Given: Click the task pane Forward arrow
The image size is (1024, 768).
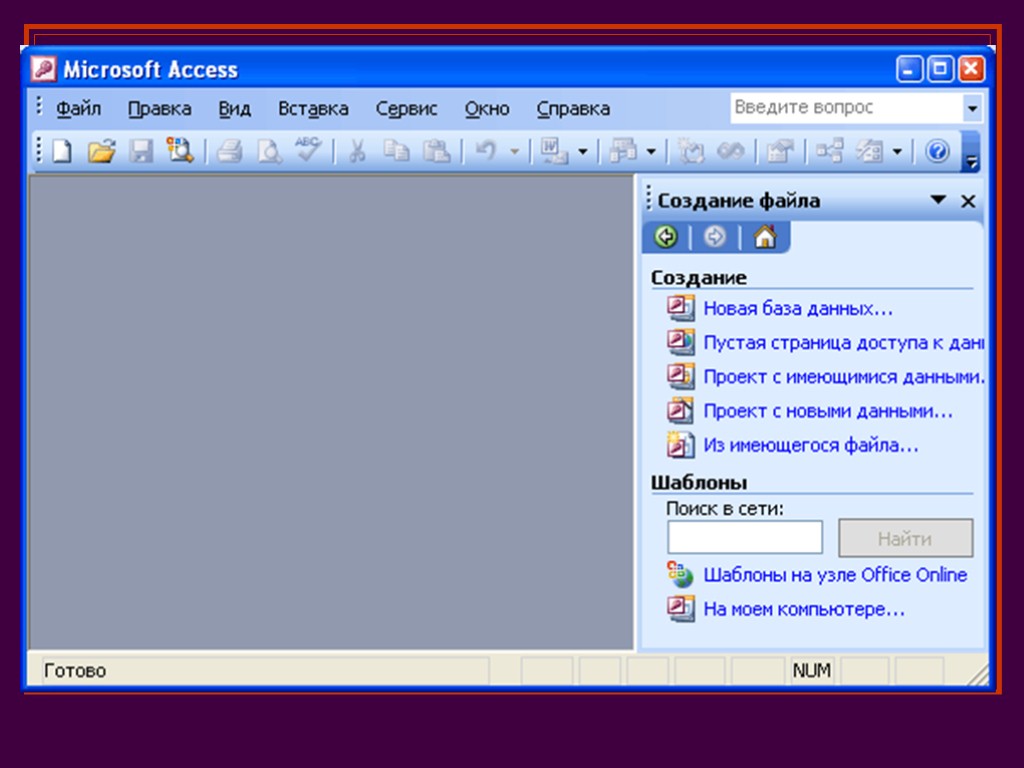Looking at the screenshot, I should tap(714, 236).
